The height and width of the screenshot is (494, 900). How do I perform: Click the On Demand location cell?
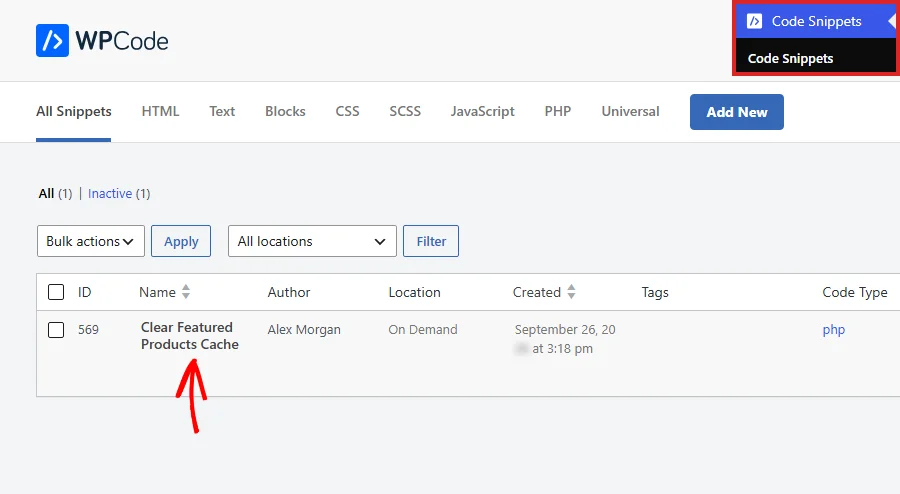(423, 330)
